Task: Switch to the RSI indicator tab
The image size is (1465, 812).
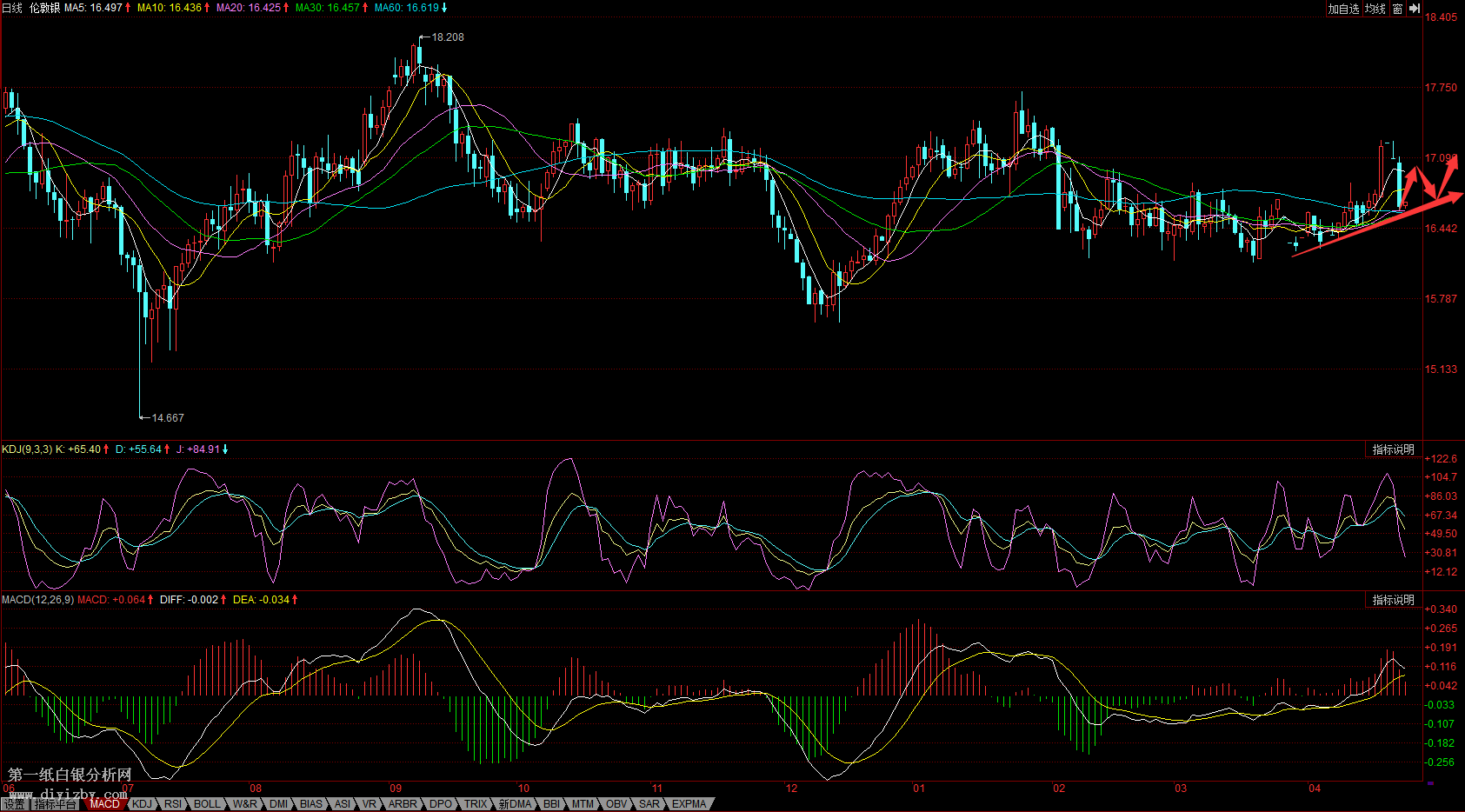Action: coord(173,804)
